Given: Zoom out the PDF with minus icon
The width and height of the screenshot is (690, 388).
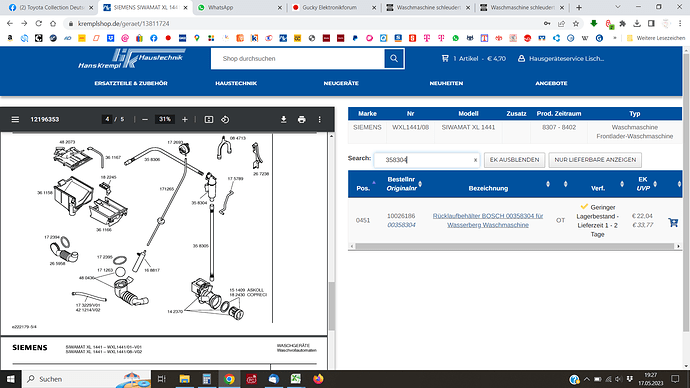Looking at the screenshot, I should [x=145, y=120].
